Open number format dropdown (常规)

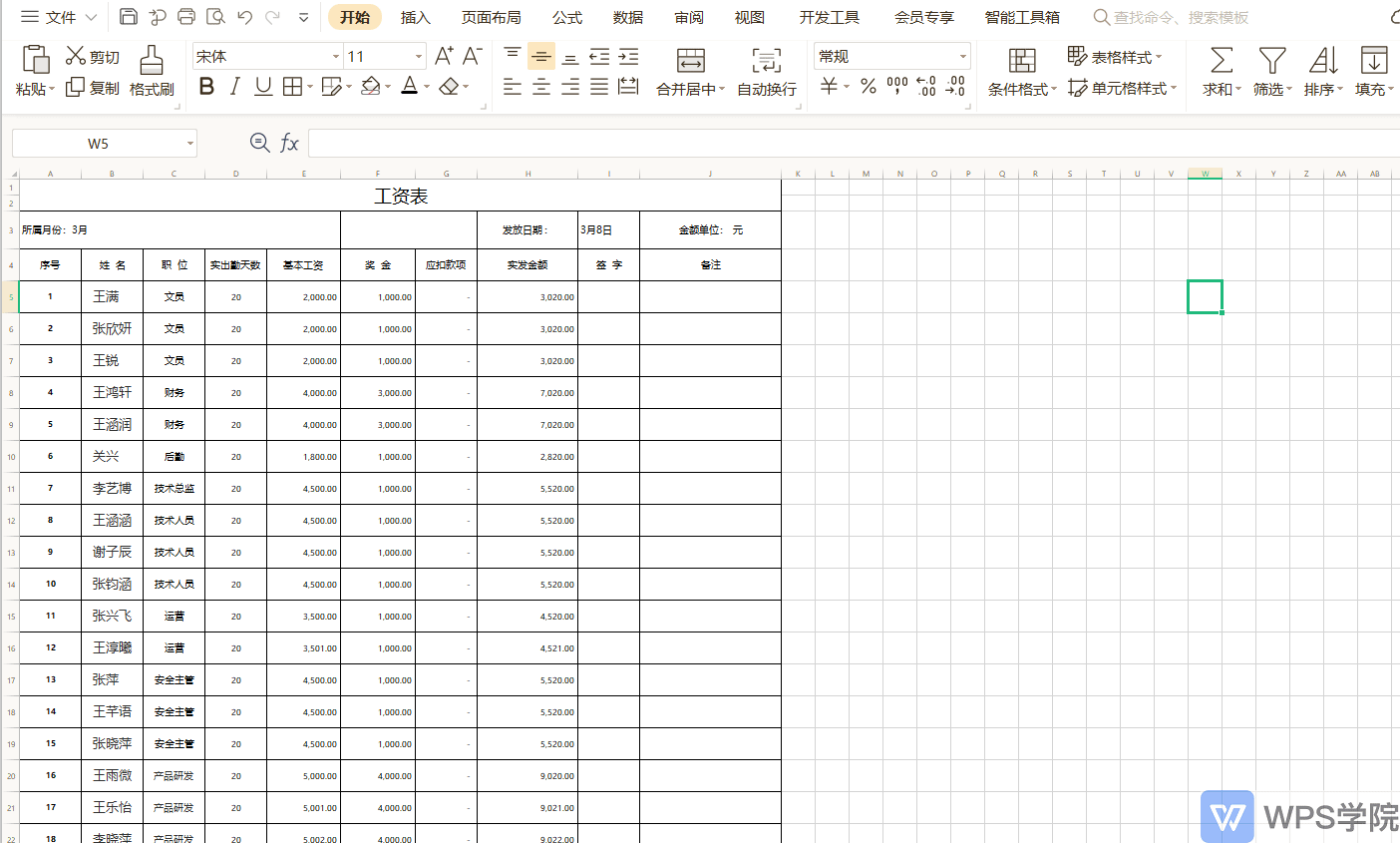click(962, 57)
